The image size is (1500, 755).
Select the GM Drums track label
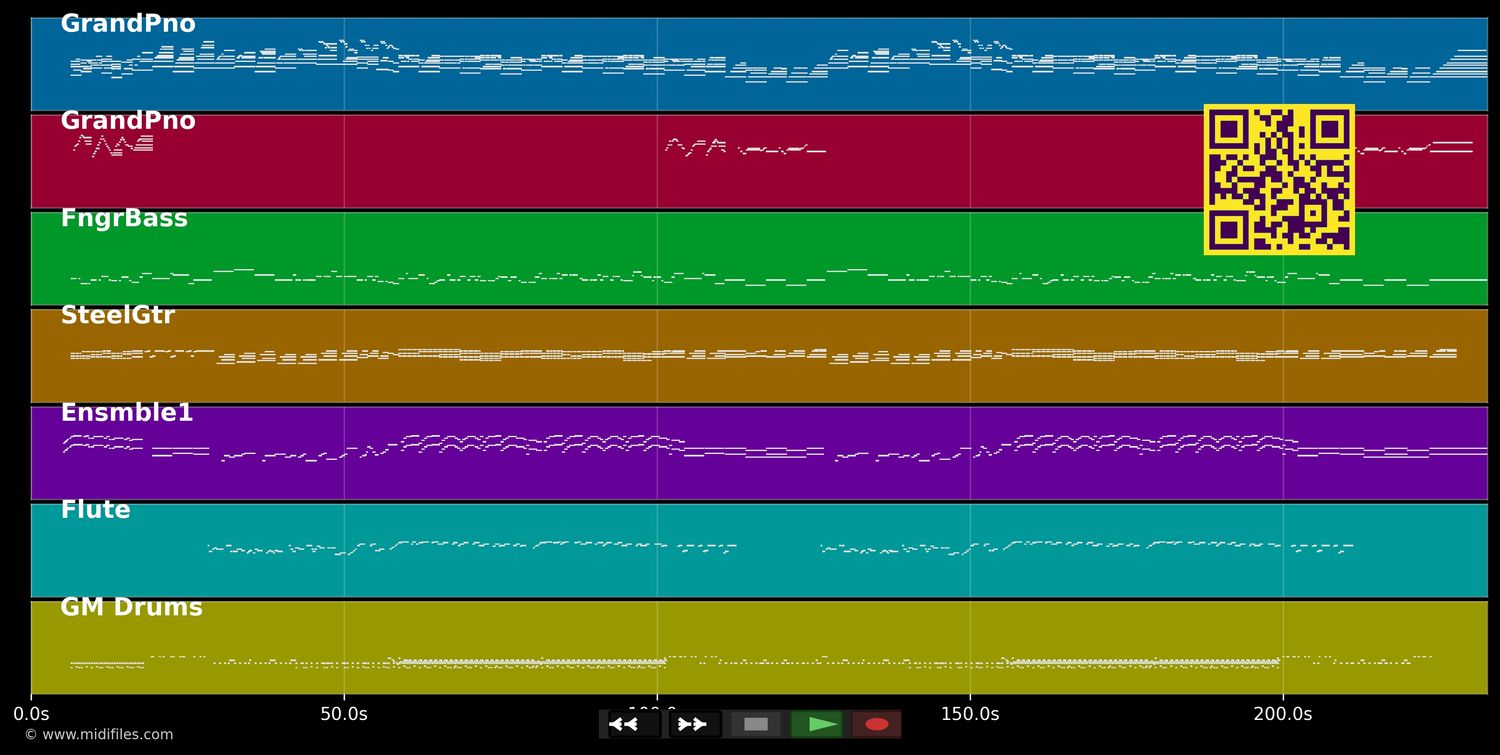click(x=131, y=607)
